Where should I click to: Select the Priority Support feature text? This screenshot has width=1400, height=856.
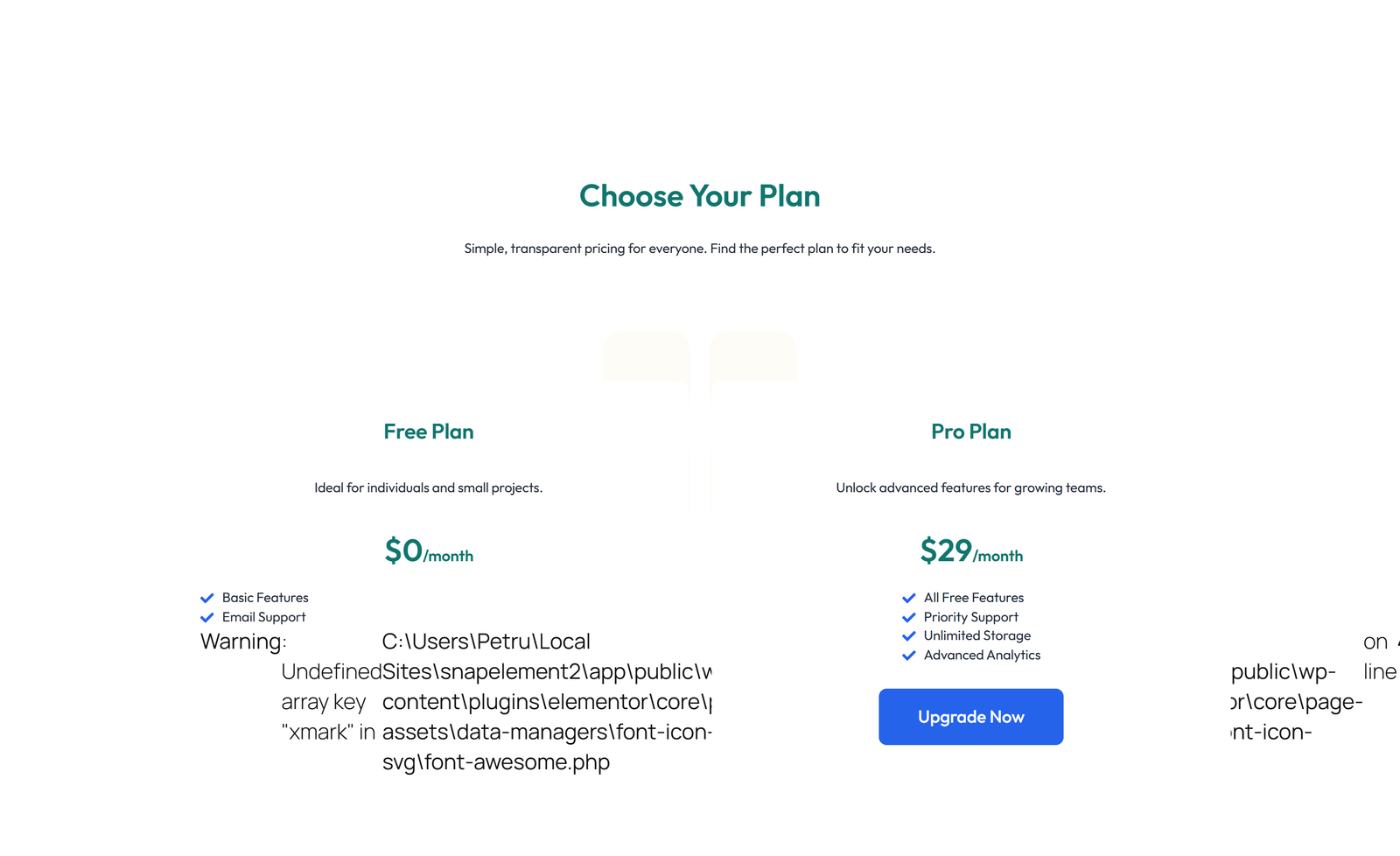pos(970,617)
